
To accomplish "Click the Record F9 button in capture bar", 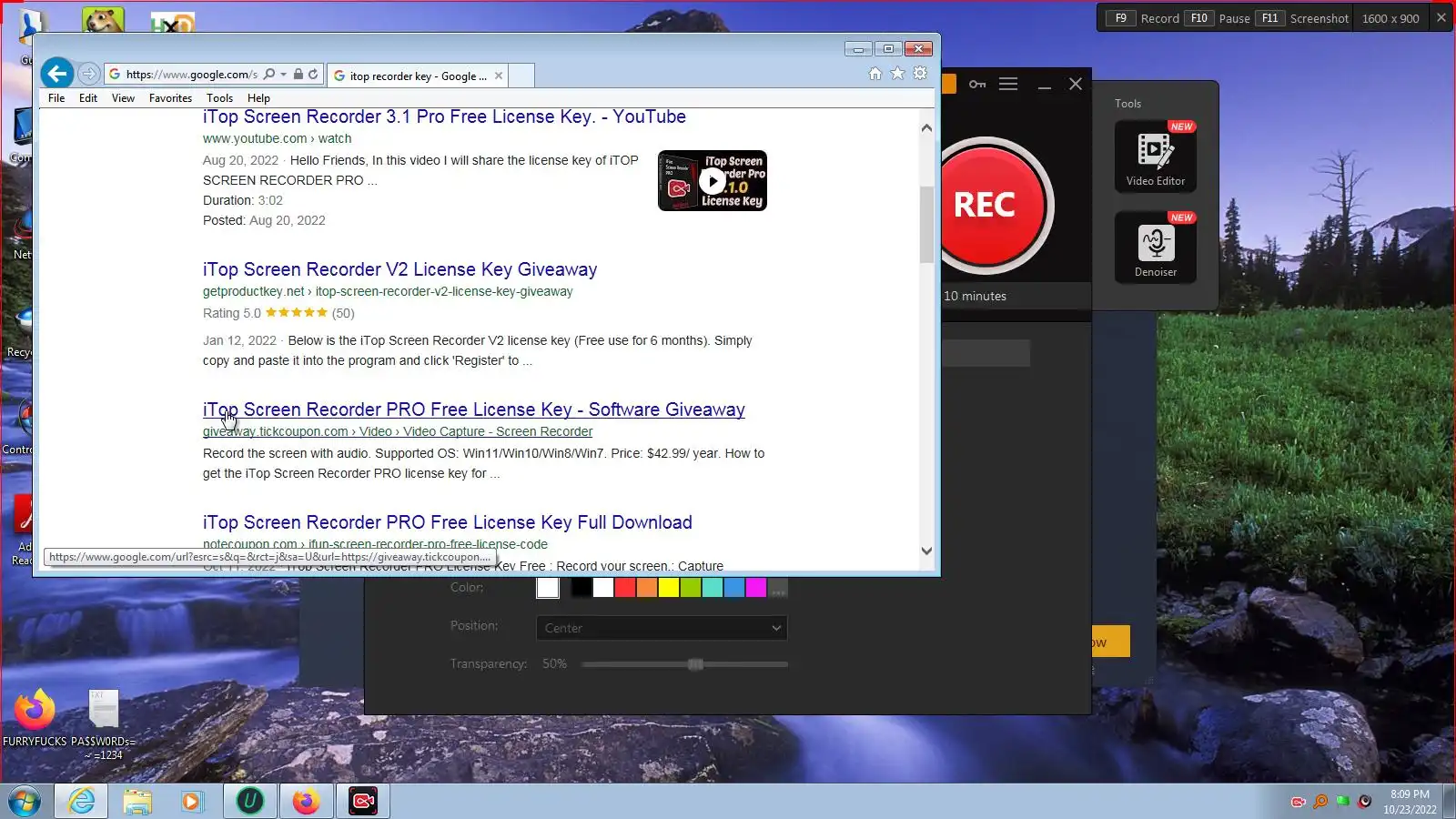I will 1142,18.
